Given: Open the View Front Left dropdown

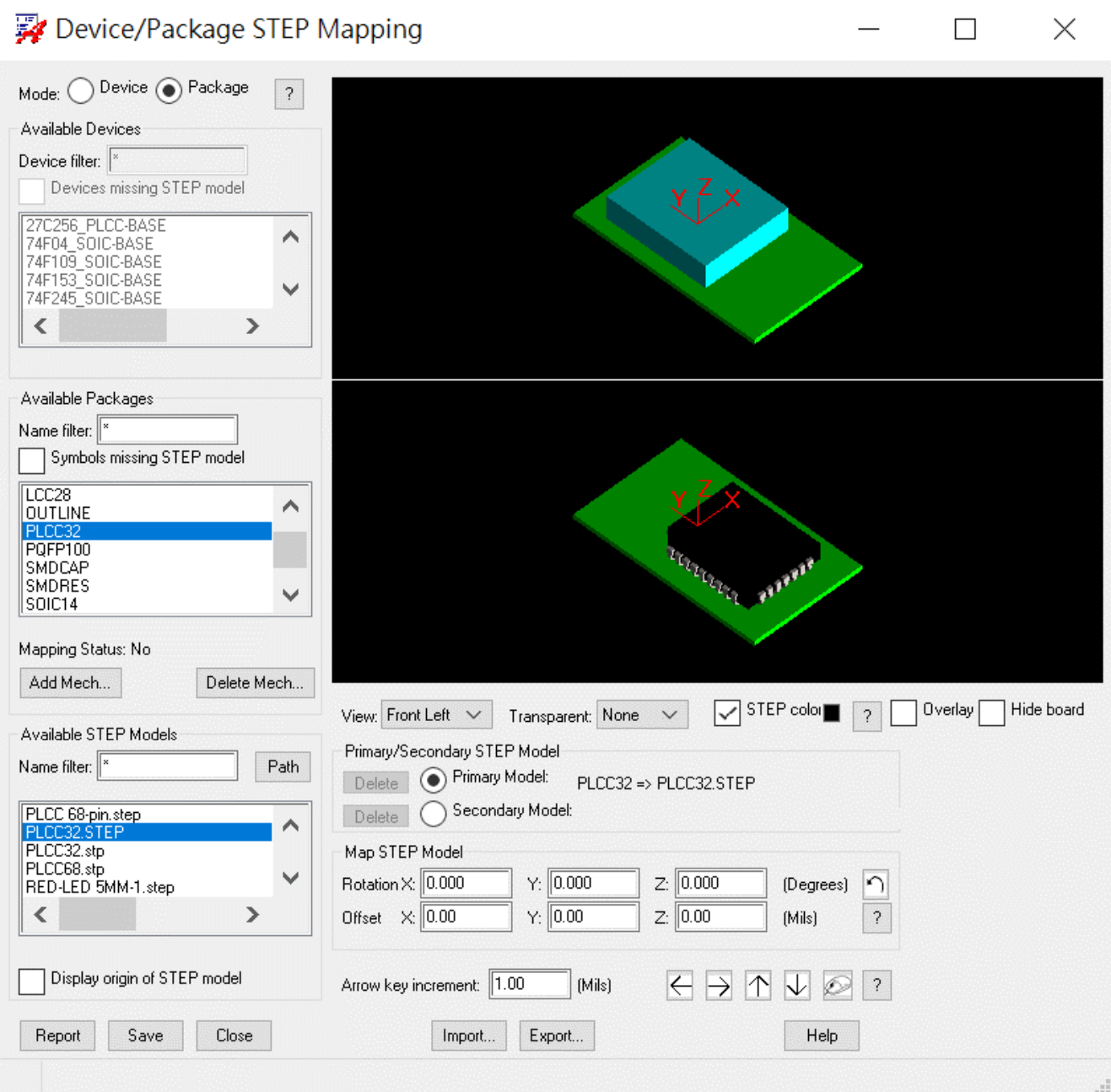Looking at the screenshot, I should [x=435, y=715].
